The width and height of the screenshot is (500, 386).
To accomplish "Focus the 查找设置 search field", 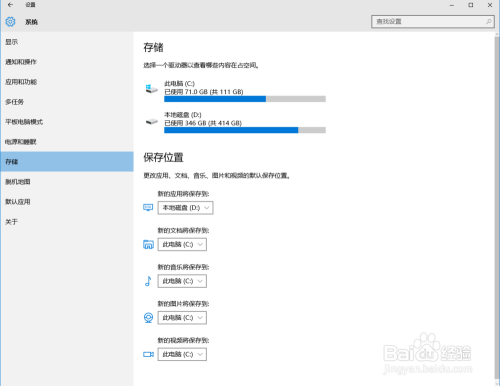I will (x=433, y=22).
